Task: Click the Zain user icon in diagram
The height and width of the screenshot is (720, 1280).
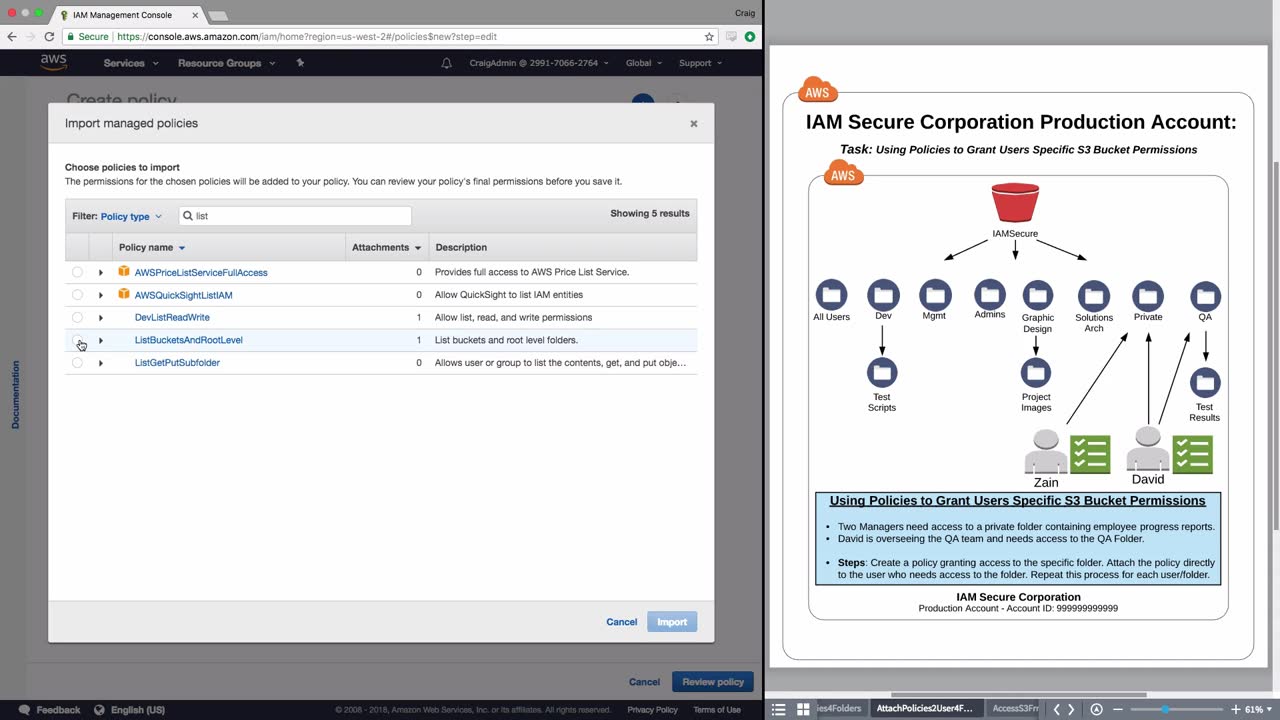Action: pos(1046,452)
